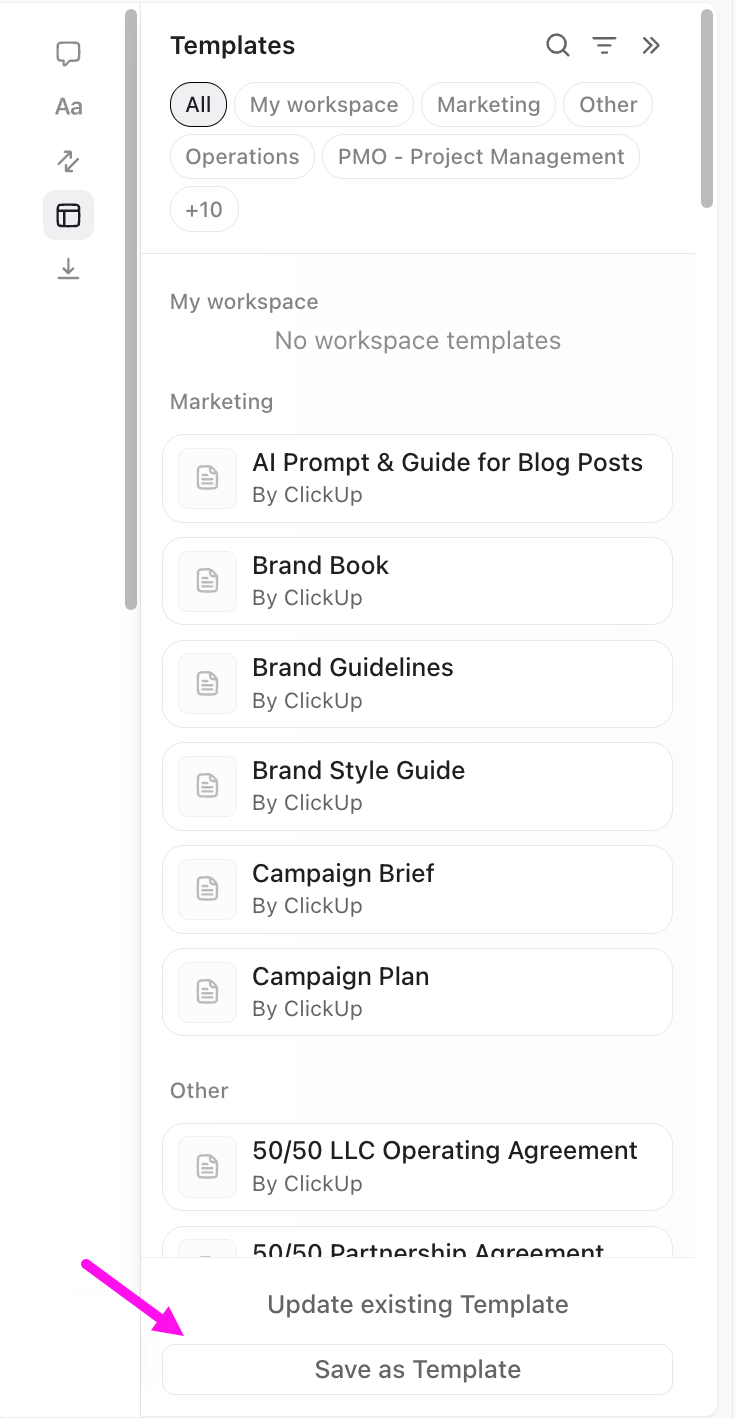The image size is (736, 1418).
Task: Switch to the PMO - Project Management filter
Action: 480,156
